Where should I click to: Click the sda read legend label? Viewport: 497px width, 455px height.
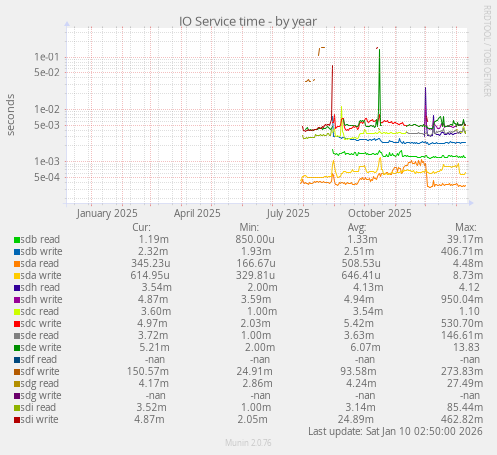click(40, 263)
